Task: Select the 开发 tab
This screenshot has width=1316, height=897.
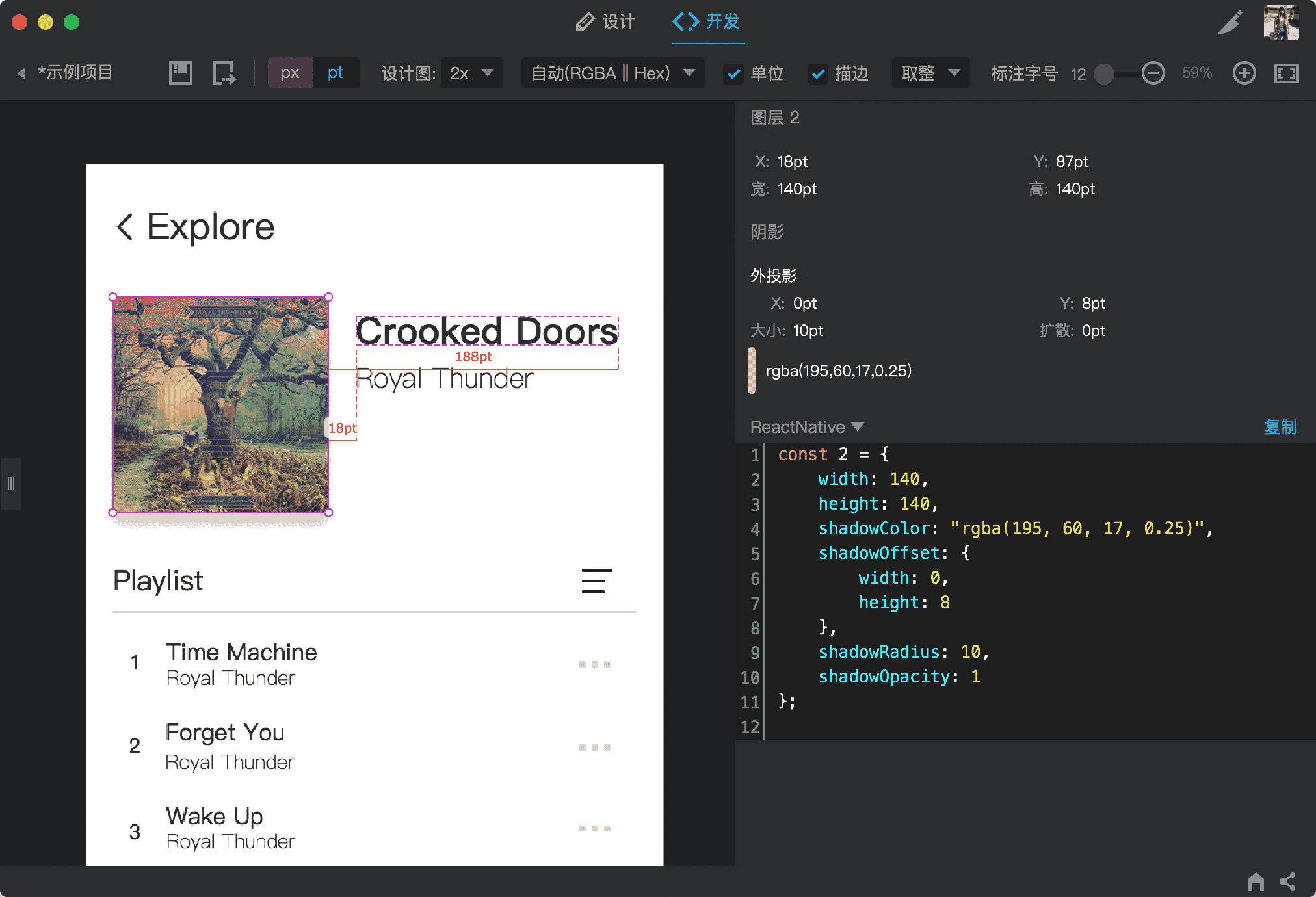Action: (x=707, y=22)
